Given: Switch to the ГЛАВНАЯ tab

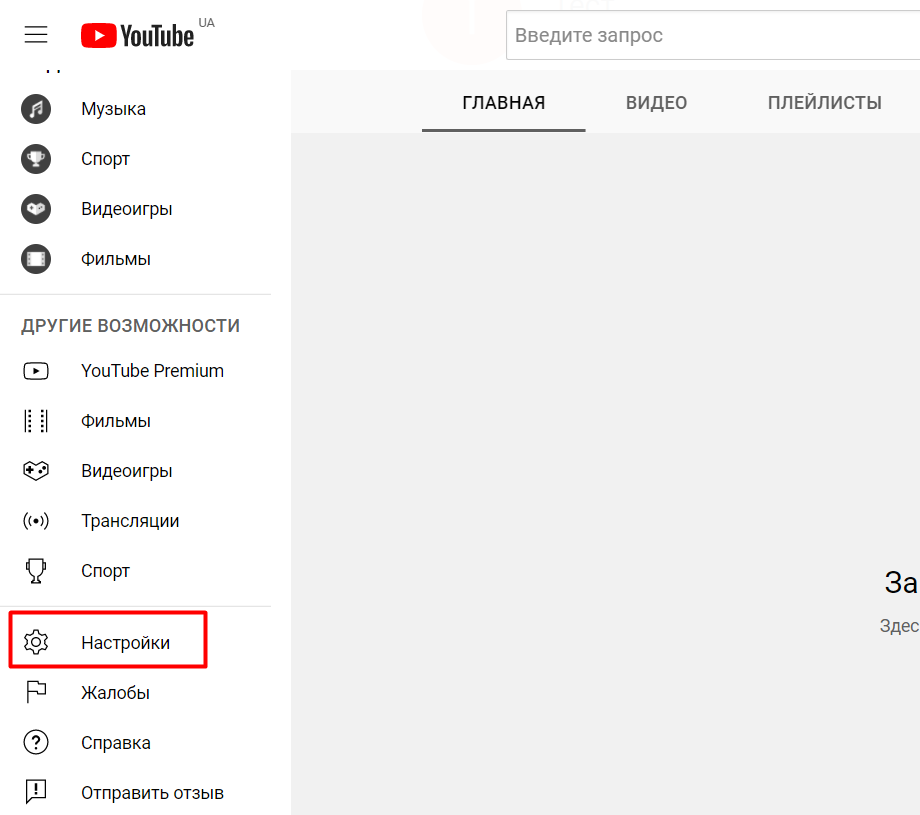Looking at the screenshot, I should pyautogui.click(x=503, y=103).
